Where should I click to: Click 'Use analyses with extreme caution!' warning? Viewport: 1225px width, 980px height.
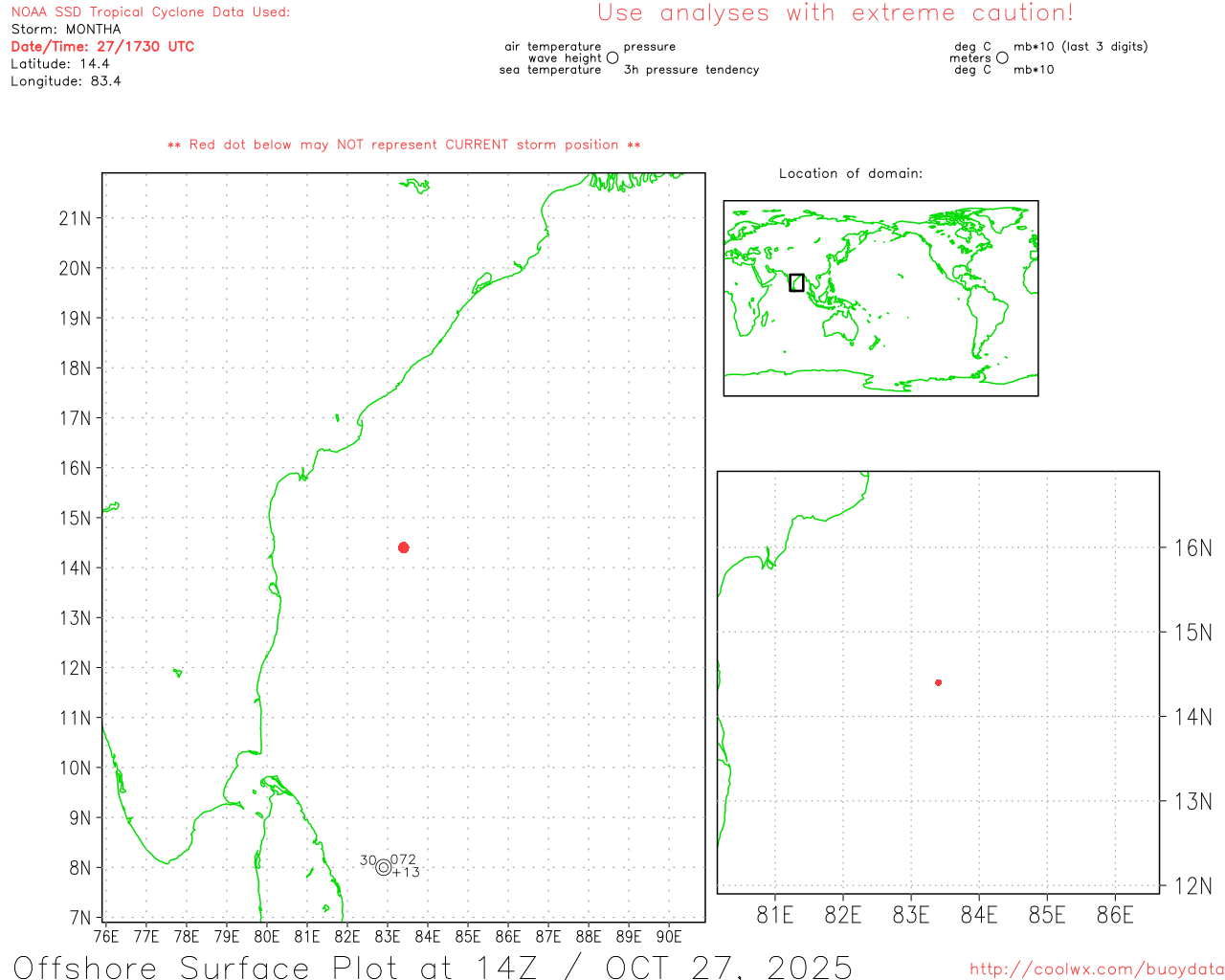tap(835, 13)
